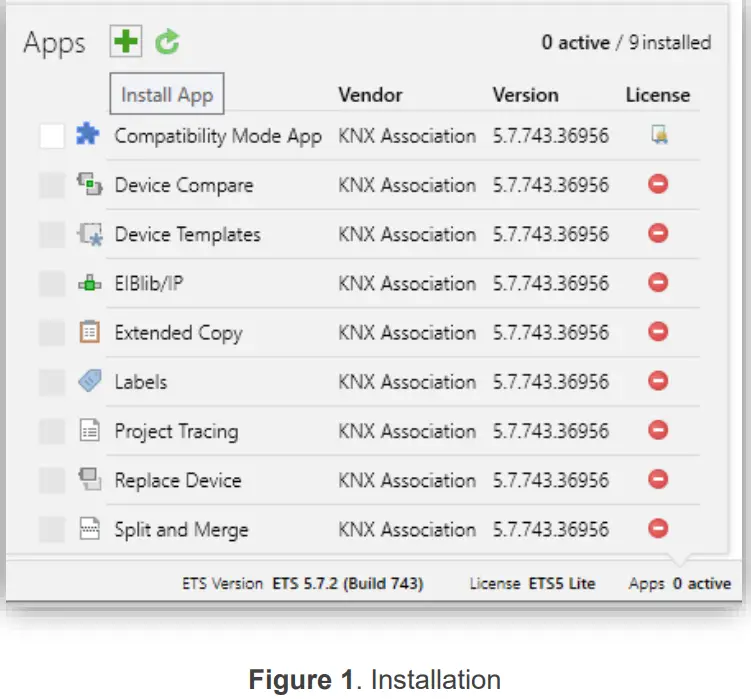Select the Labels row name
Viewport: 751px width, 699px height.
(x=141, y=382)
